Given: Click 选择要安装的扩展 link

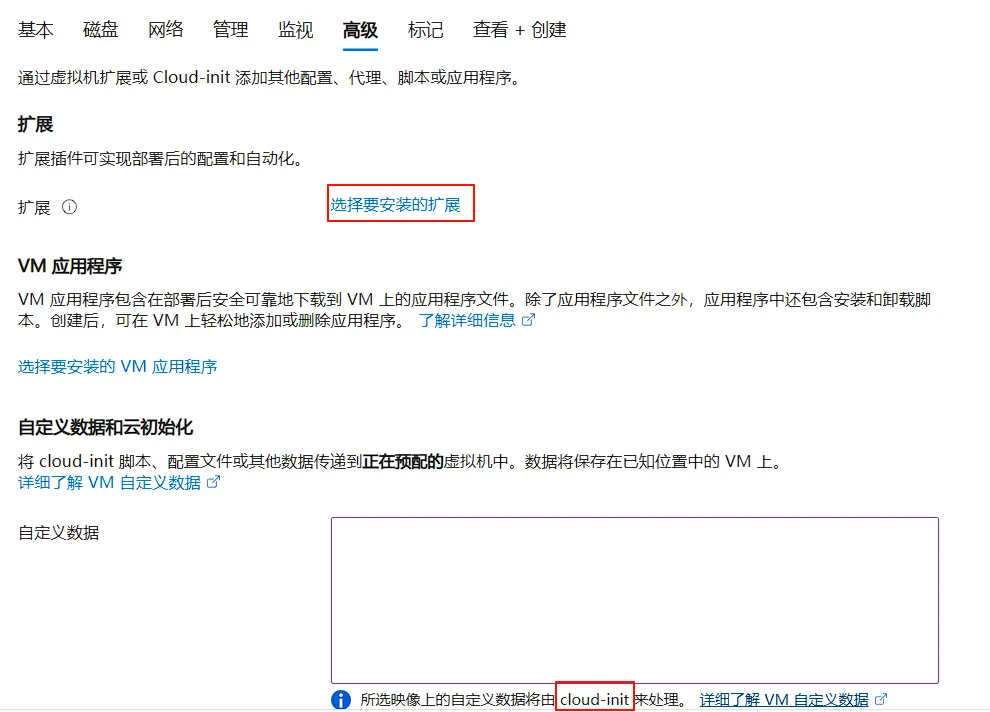Looking at the screenshot, I should pos(396,205).
